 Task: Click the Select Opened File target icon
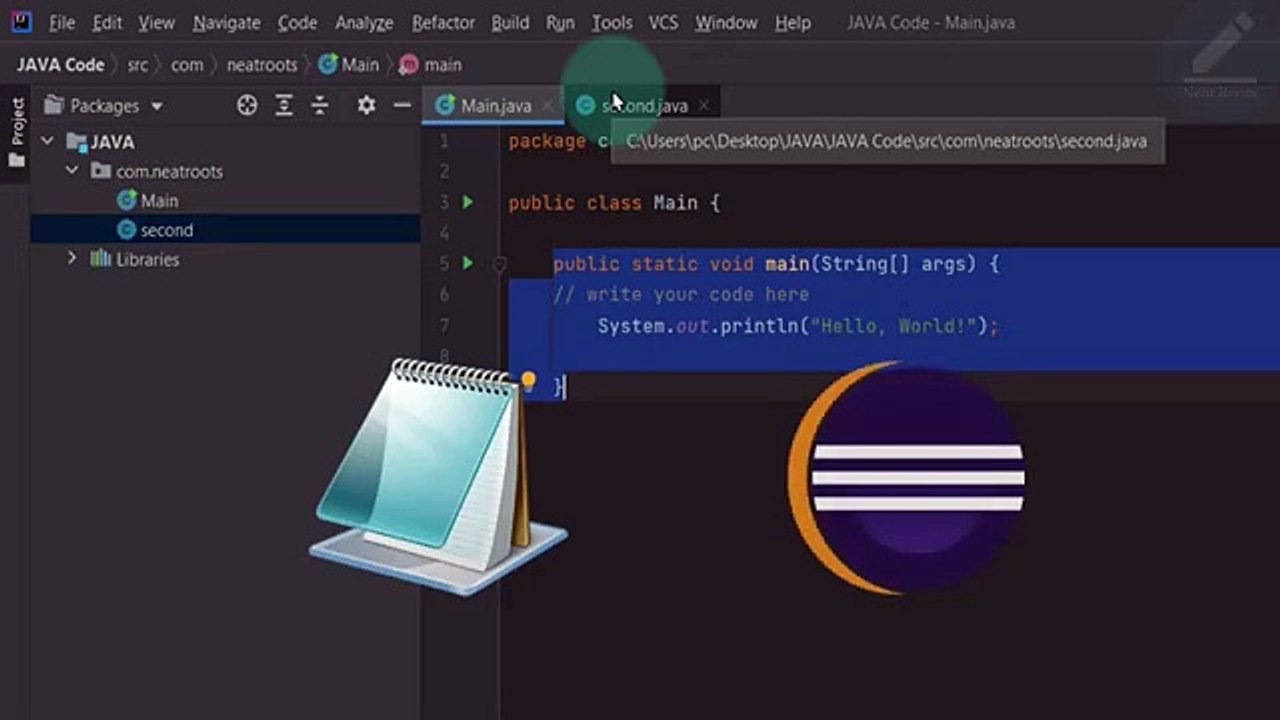click(x=246, y=105)
